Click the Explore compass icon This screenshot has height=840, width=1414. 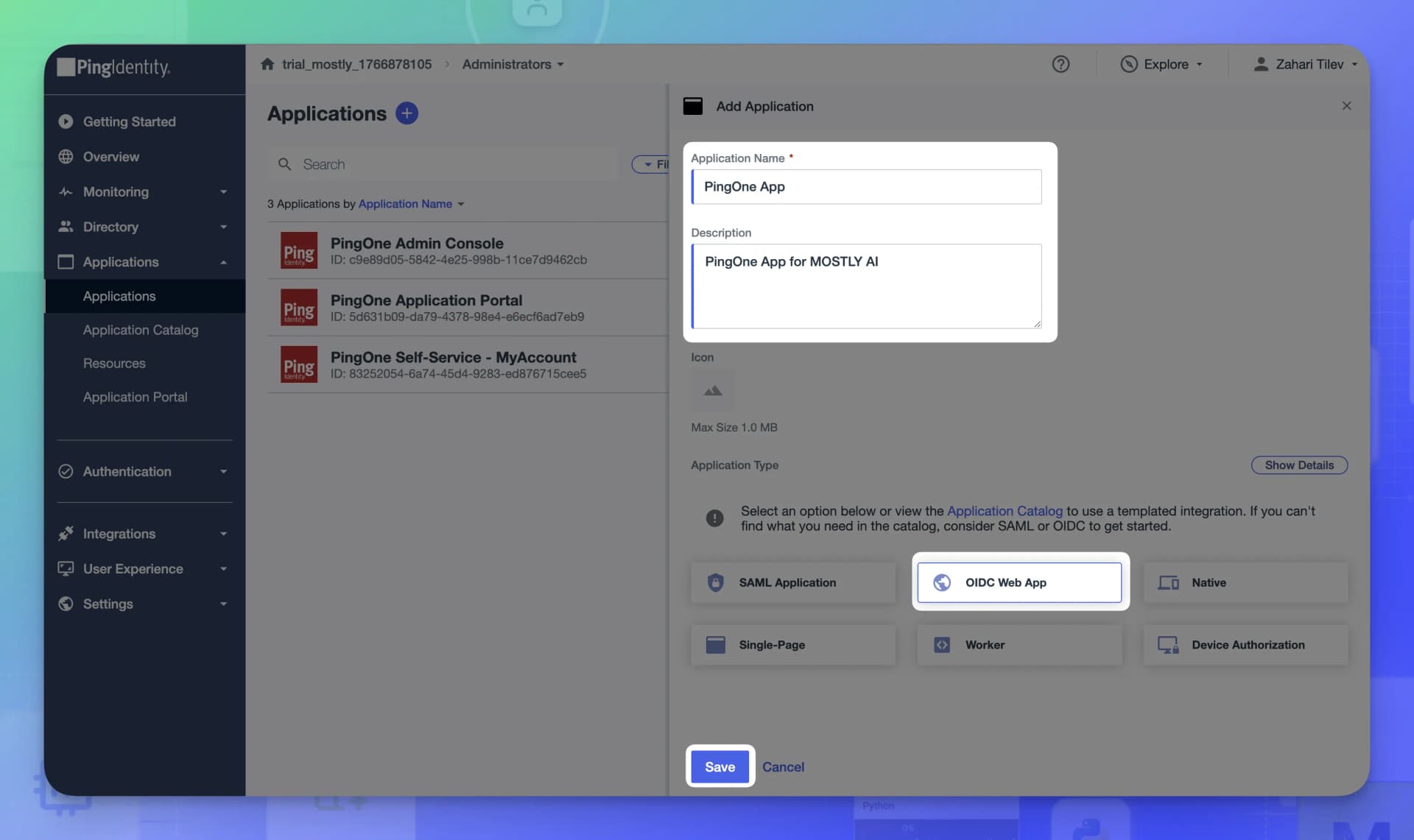[1129, 64]
